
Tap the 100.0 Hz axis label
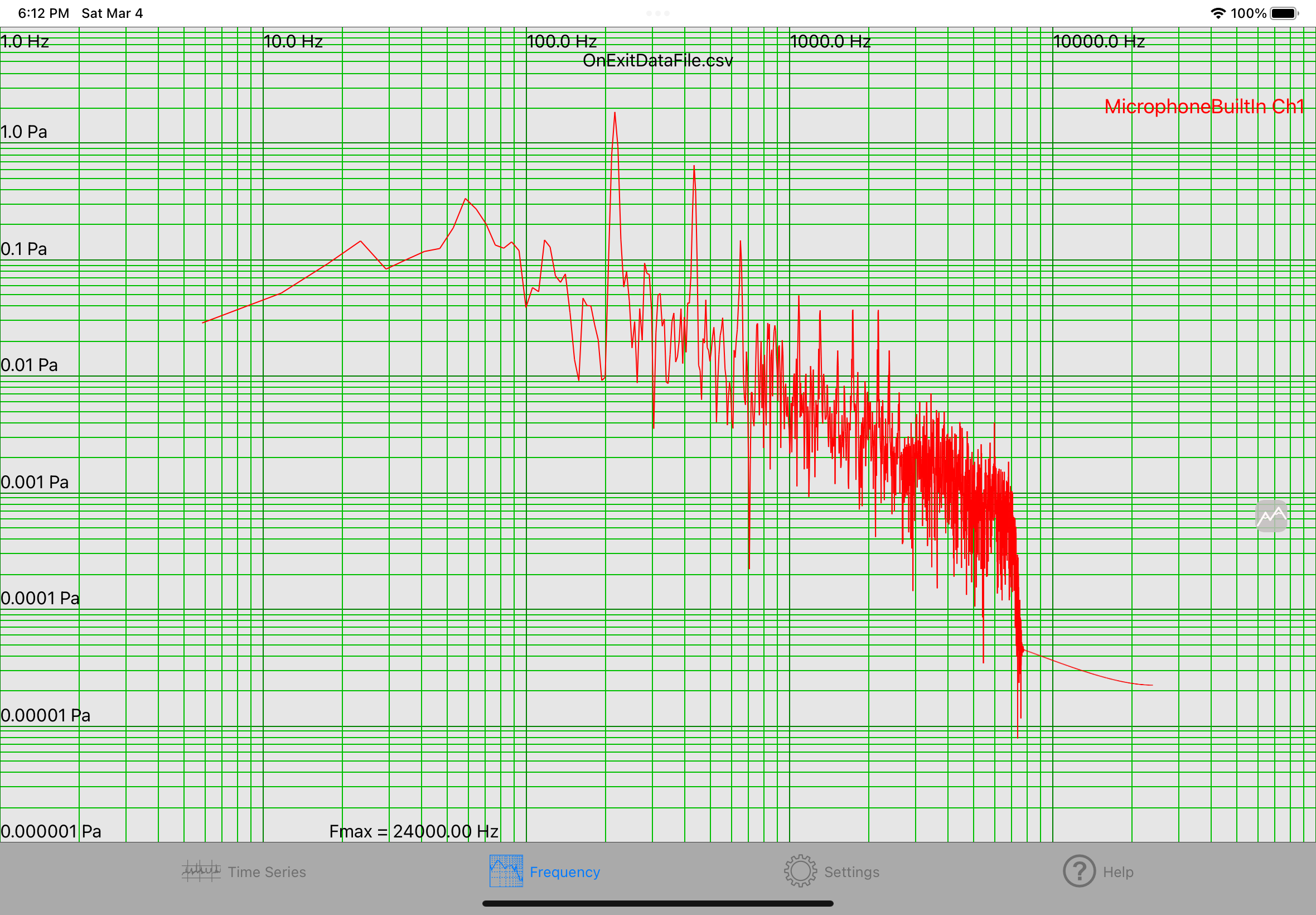(x=562, y=41)
